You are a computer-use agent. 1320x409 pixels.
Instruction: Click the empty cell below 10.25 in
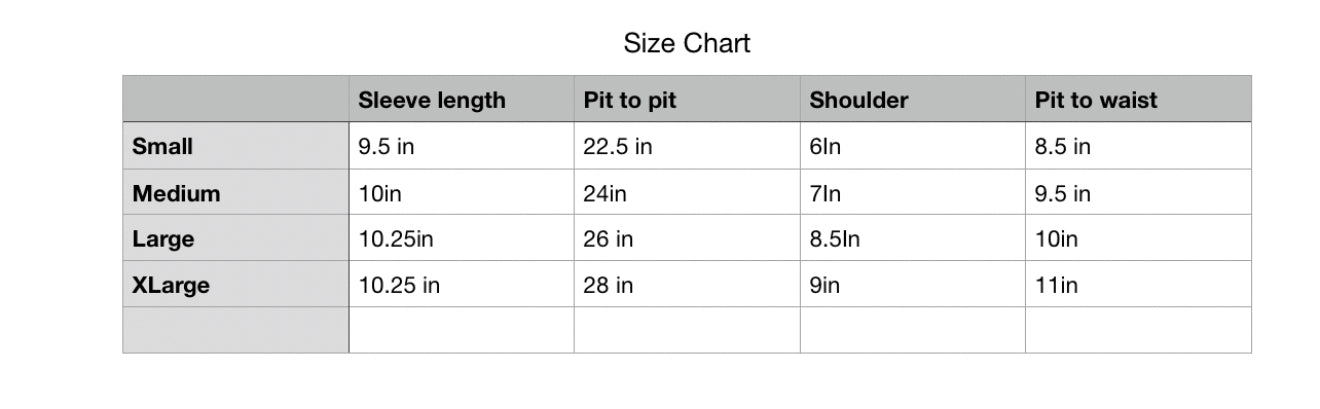click(461, 330)
